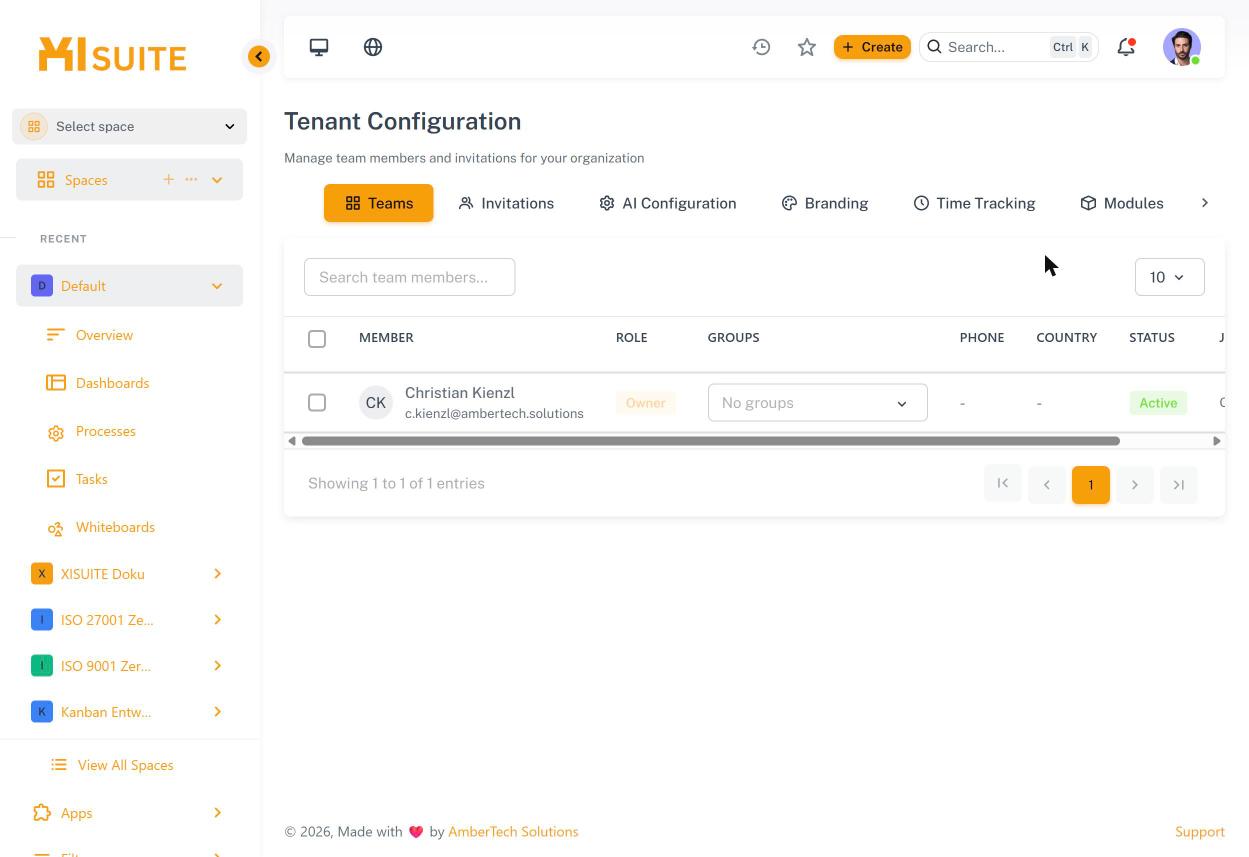Open the AmberTech Solutions link
The width and height of the screenshot is (1249, 857).
pyautogui.click(x=513, y=832)
